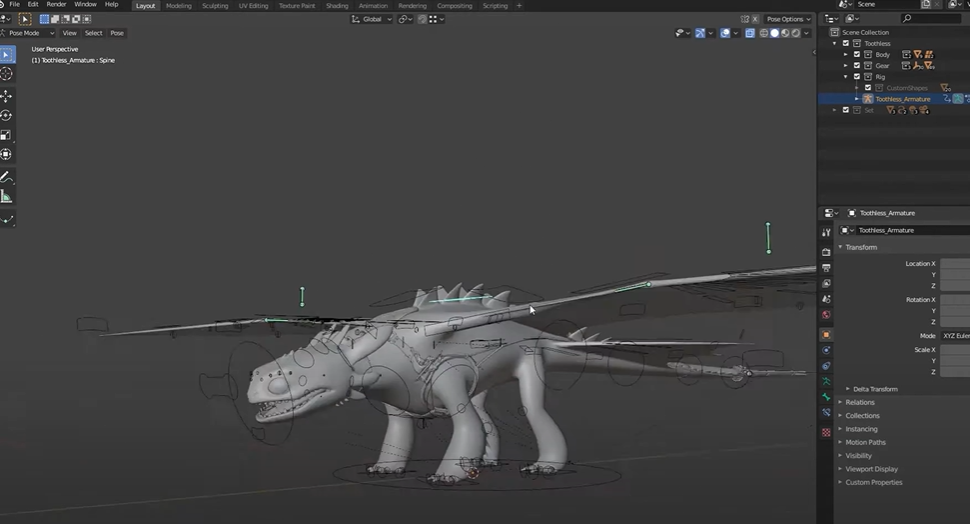Uncheck the Set collection checkbox
The image size is (970, 524).
846,110
